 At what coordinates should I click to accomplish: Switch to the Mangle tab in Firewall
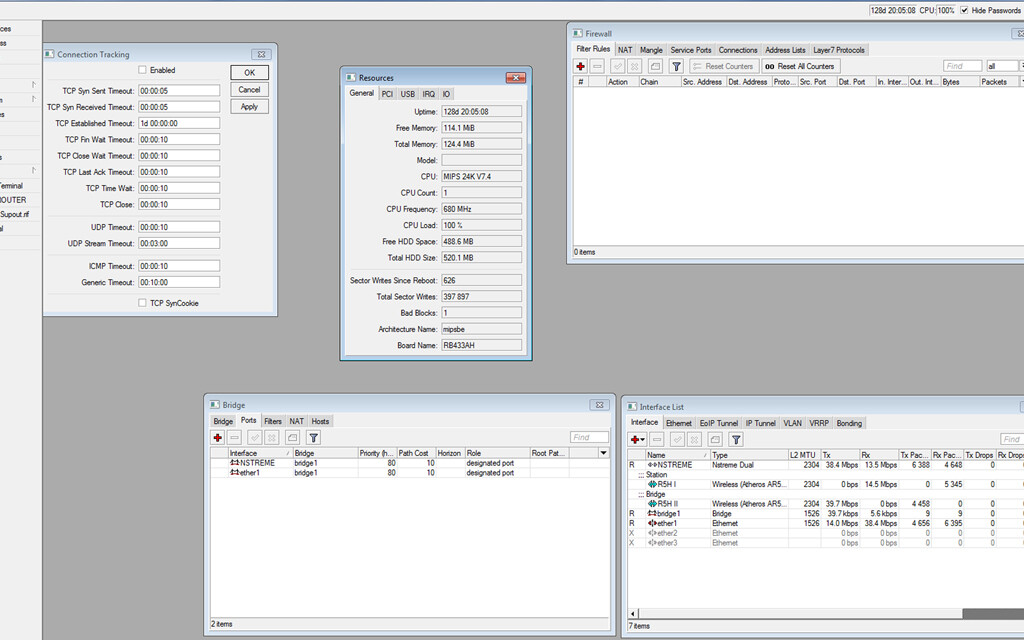(651, 50)
